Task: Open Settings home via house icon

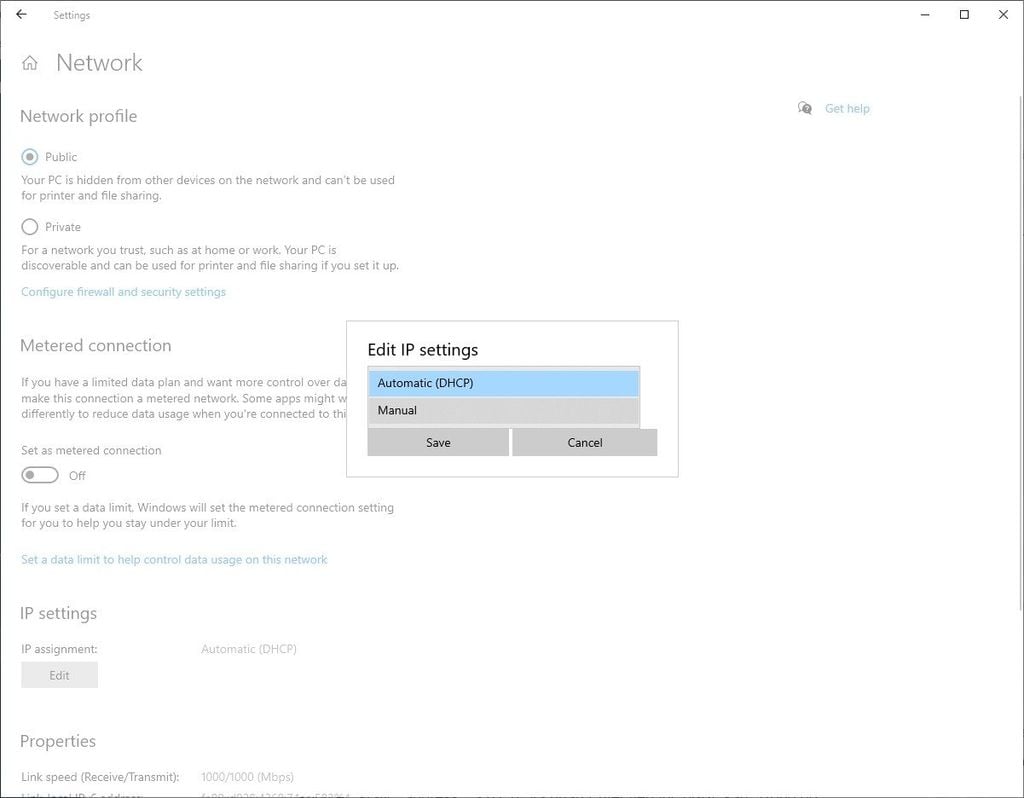Action: [29, 63]
